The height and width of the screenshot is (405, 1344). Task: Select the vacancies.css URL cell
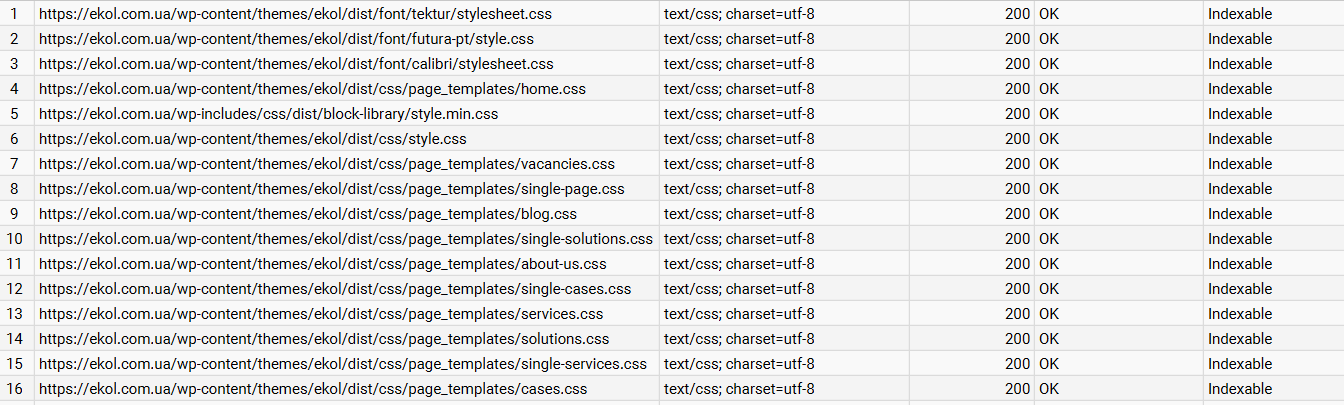tap(346, 164)
